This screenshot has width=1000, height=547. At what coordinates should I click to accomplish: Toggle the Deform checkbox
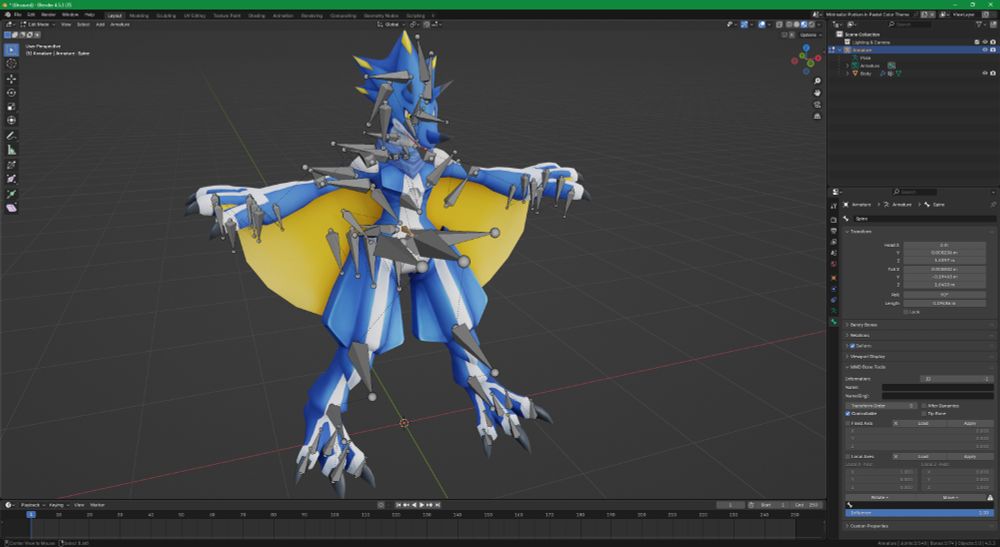[852, 346]
